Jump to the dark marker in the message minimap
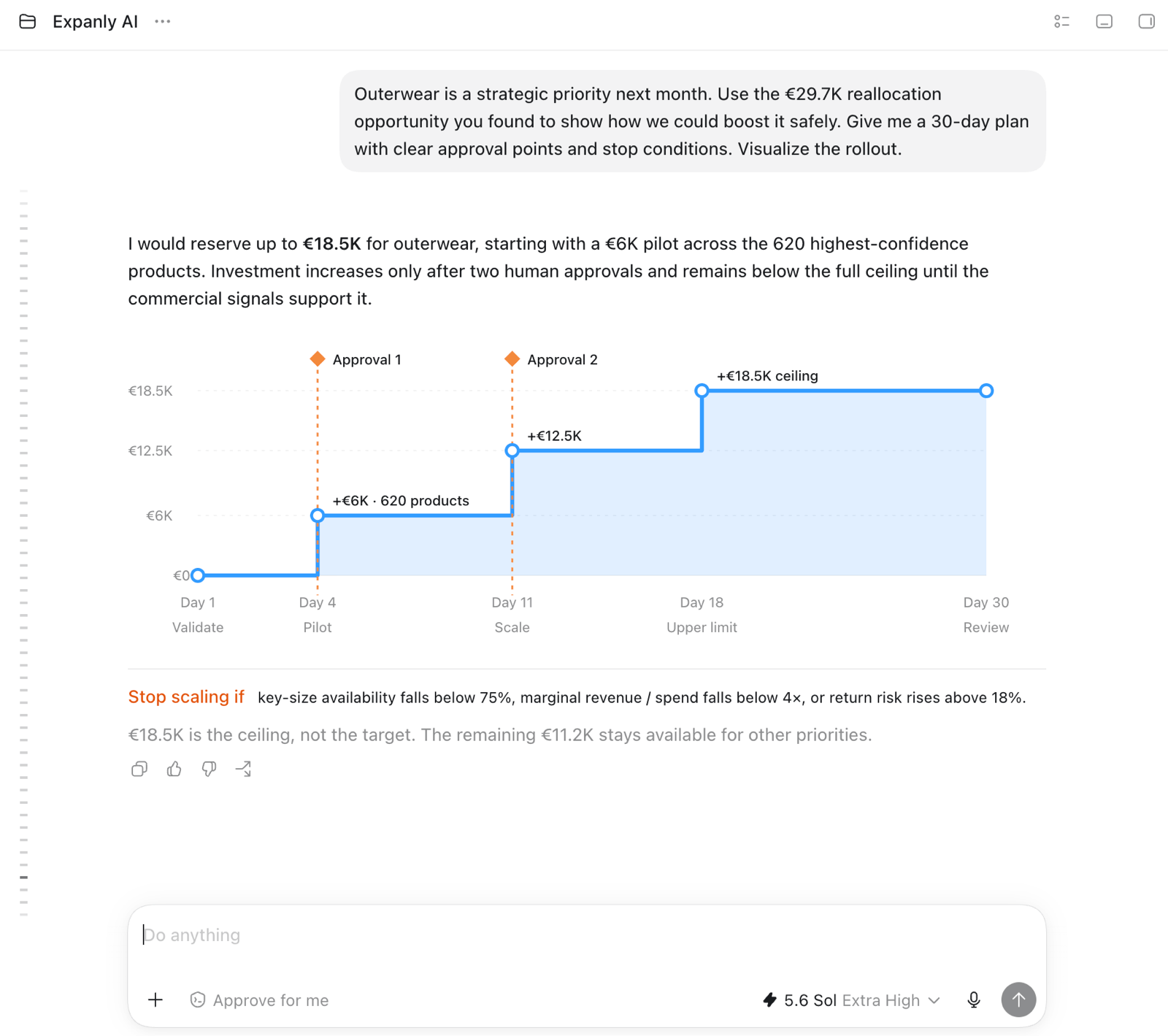The image size is (1168, 1036). pos(24,877)
